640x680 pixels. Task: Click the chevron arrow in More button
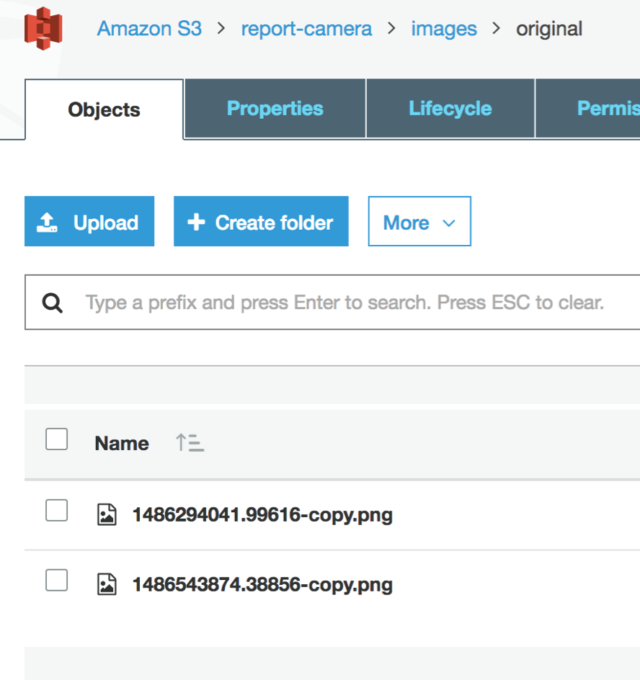tap(449, 223)
